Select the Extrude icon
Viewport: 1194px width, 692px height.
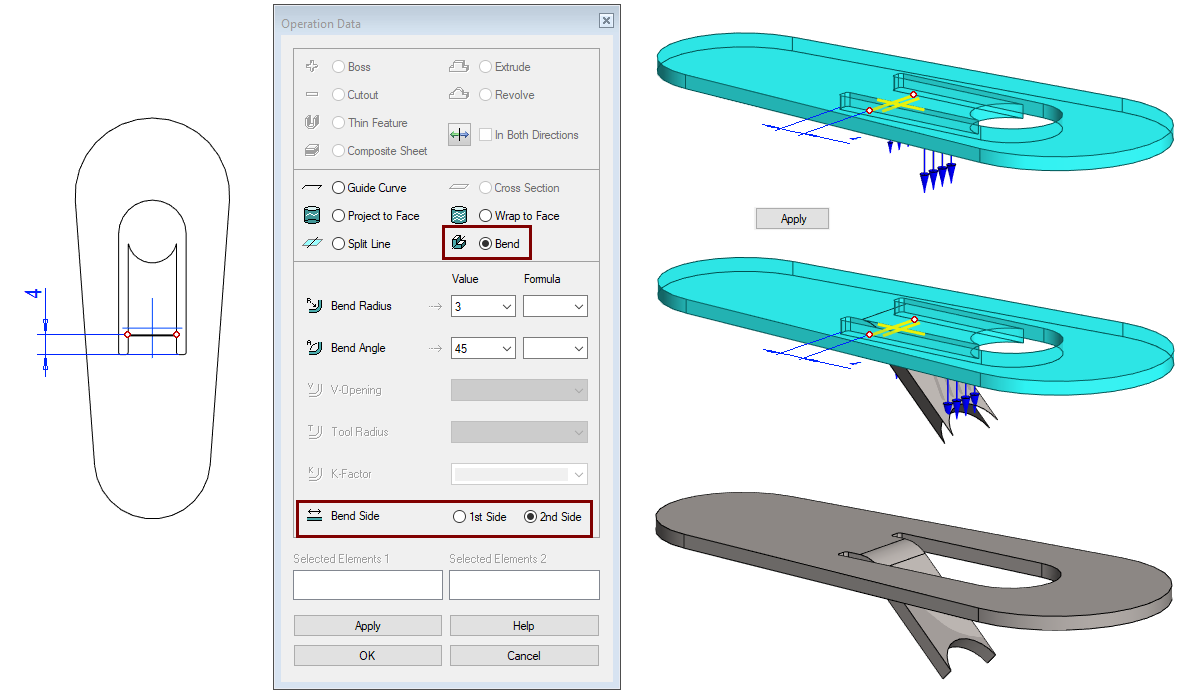click(x=458, y=64)
